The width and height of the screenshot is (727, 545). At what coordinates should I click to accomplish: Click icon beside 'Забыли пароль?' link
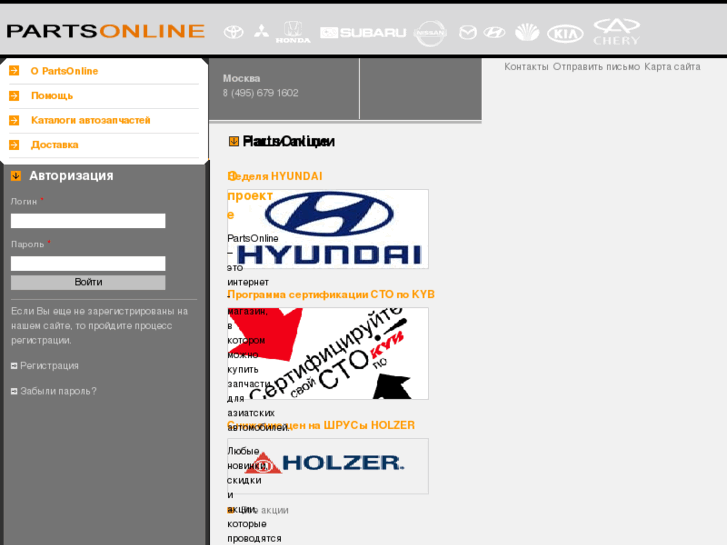(14, 391)
